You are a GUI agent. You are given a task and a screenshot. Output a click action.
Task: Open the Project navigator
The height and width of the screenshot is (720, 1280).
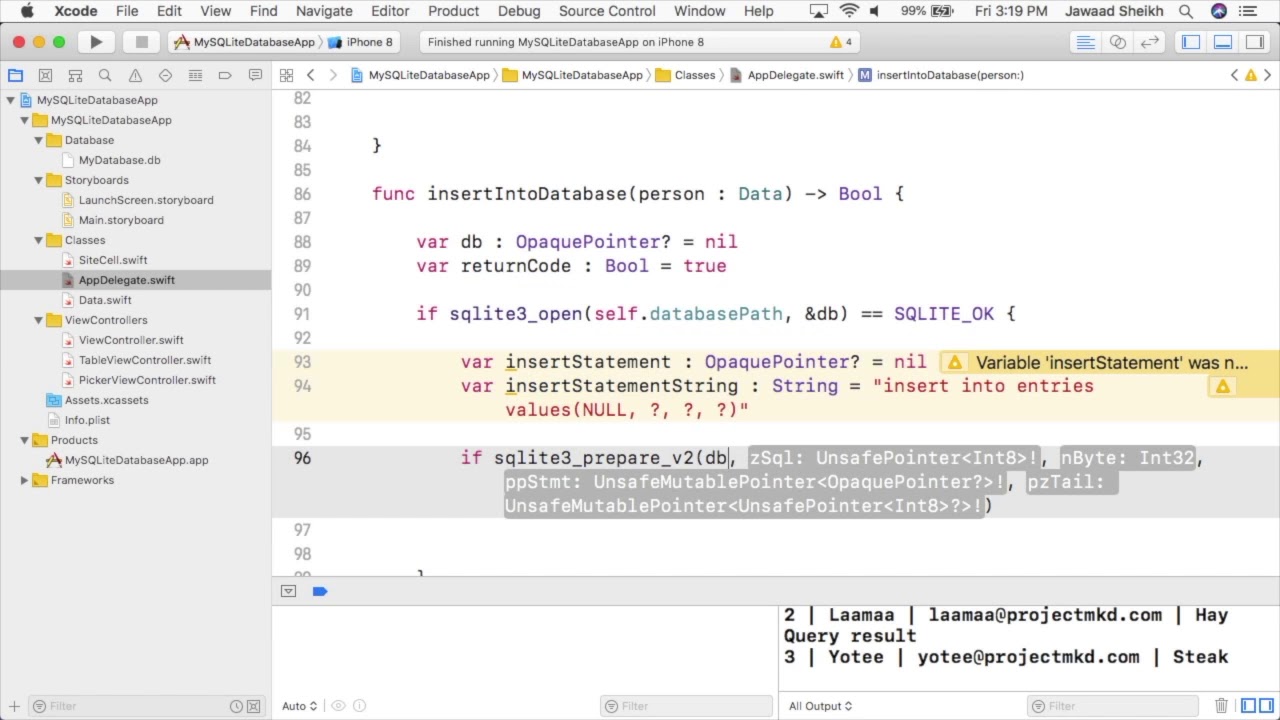[x=15, y=75]
